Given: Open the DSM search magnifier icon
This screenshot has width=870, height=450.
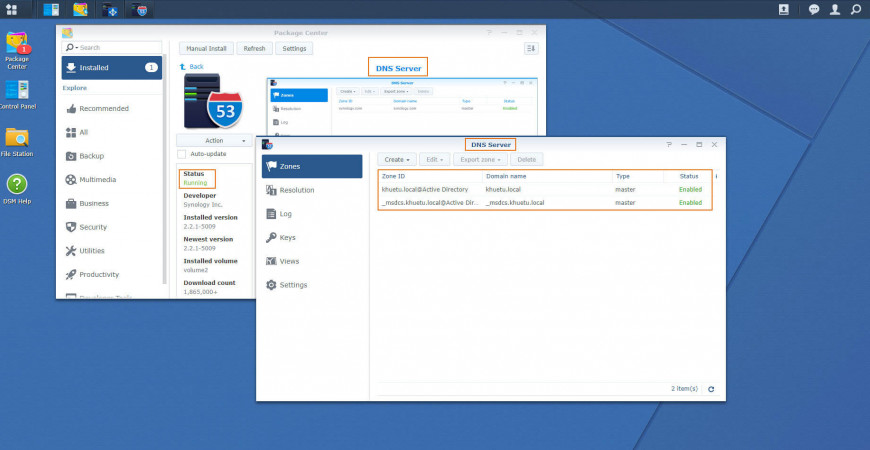Looking at the screenshot, I should pos(856,9).
